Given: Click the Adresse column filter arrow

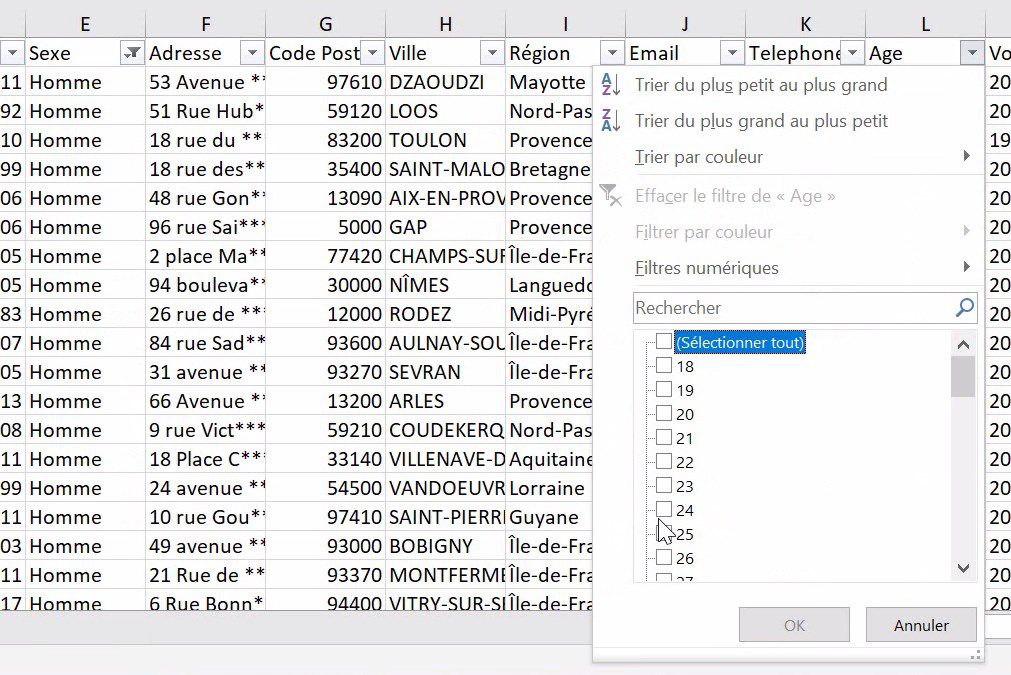Looking at the screenshot, I should pyautogui.click(x=252, y=52).
